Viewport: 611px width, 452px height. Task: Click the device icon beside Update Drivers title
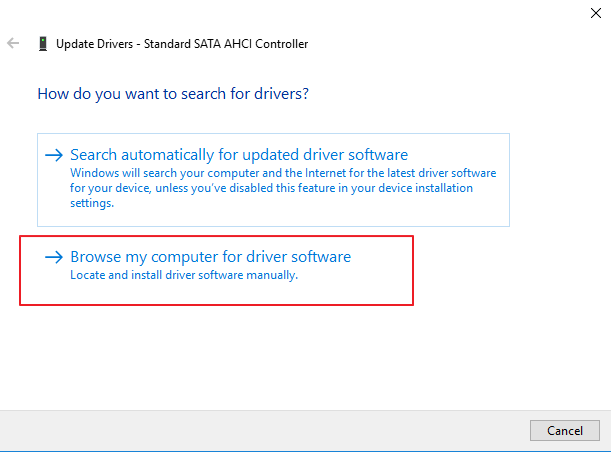click(x=42, y=44)
